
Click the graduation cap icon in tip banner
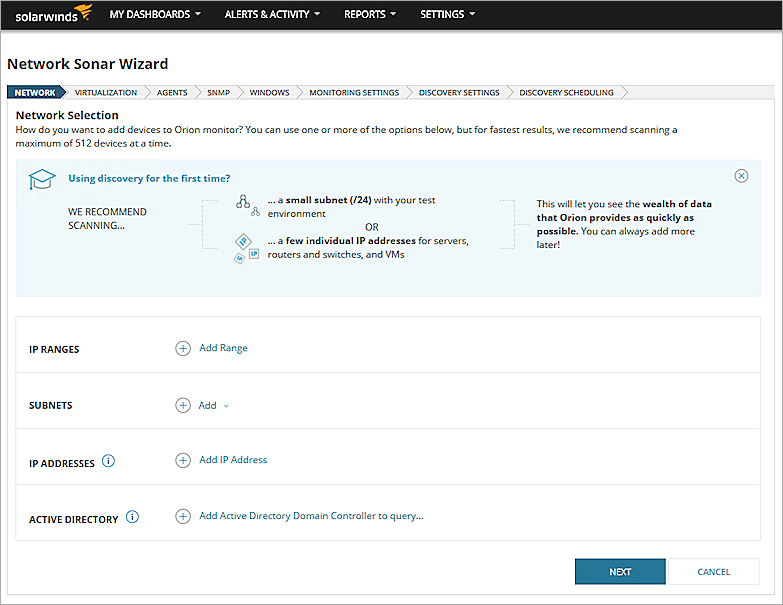(41, 180)
